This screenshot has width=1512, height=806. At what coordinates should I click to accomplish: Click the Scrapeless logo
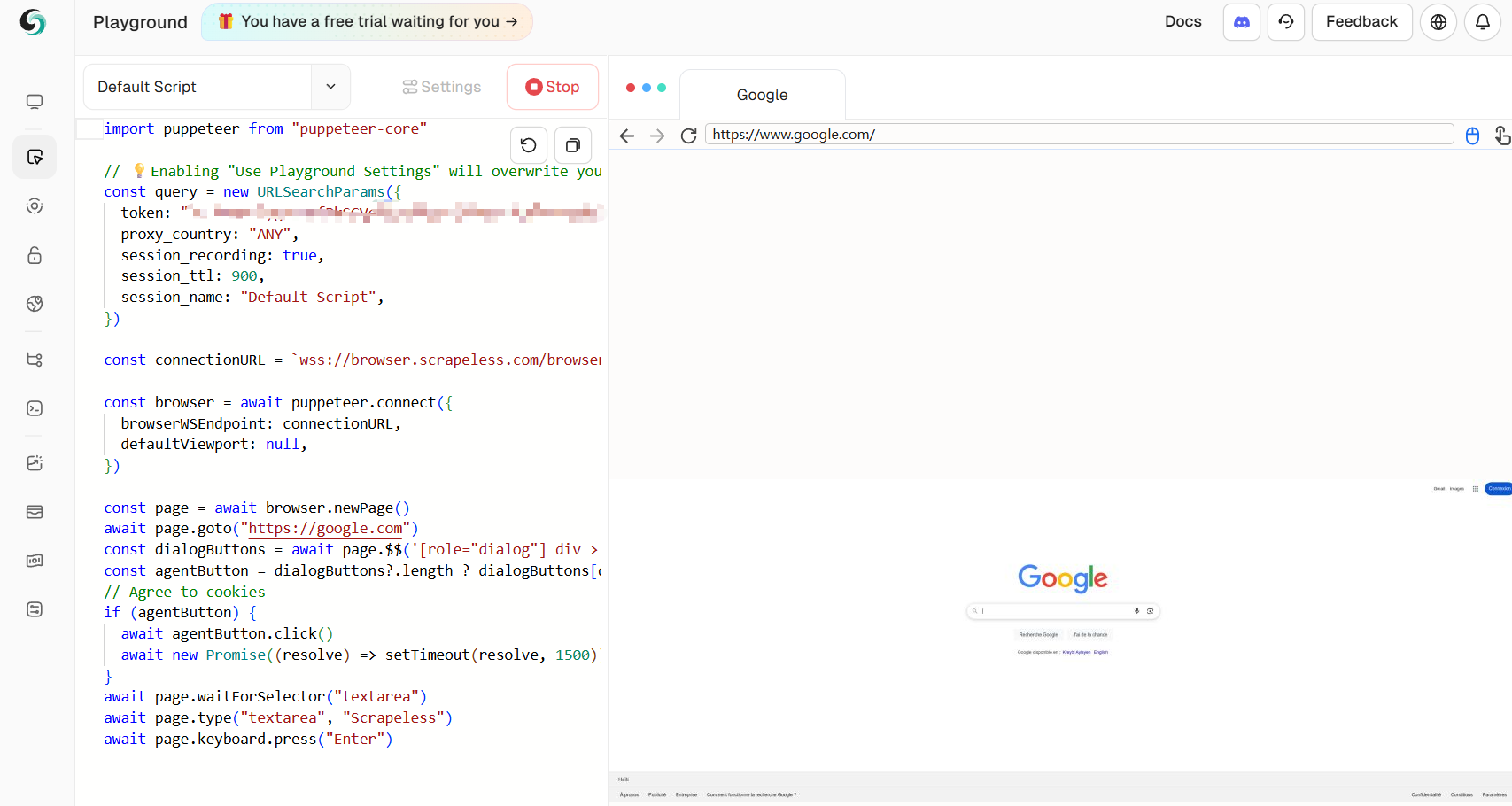33,22
